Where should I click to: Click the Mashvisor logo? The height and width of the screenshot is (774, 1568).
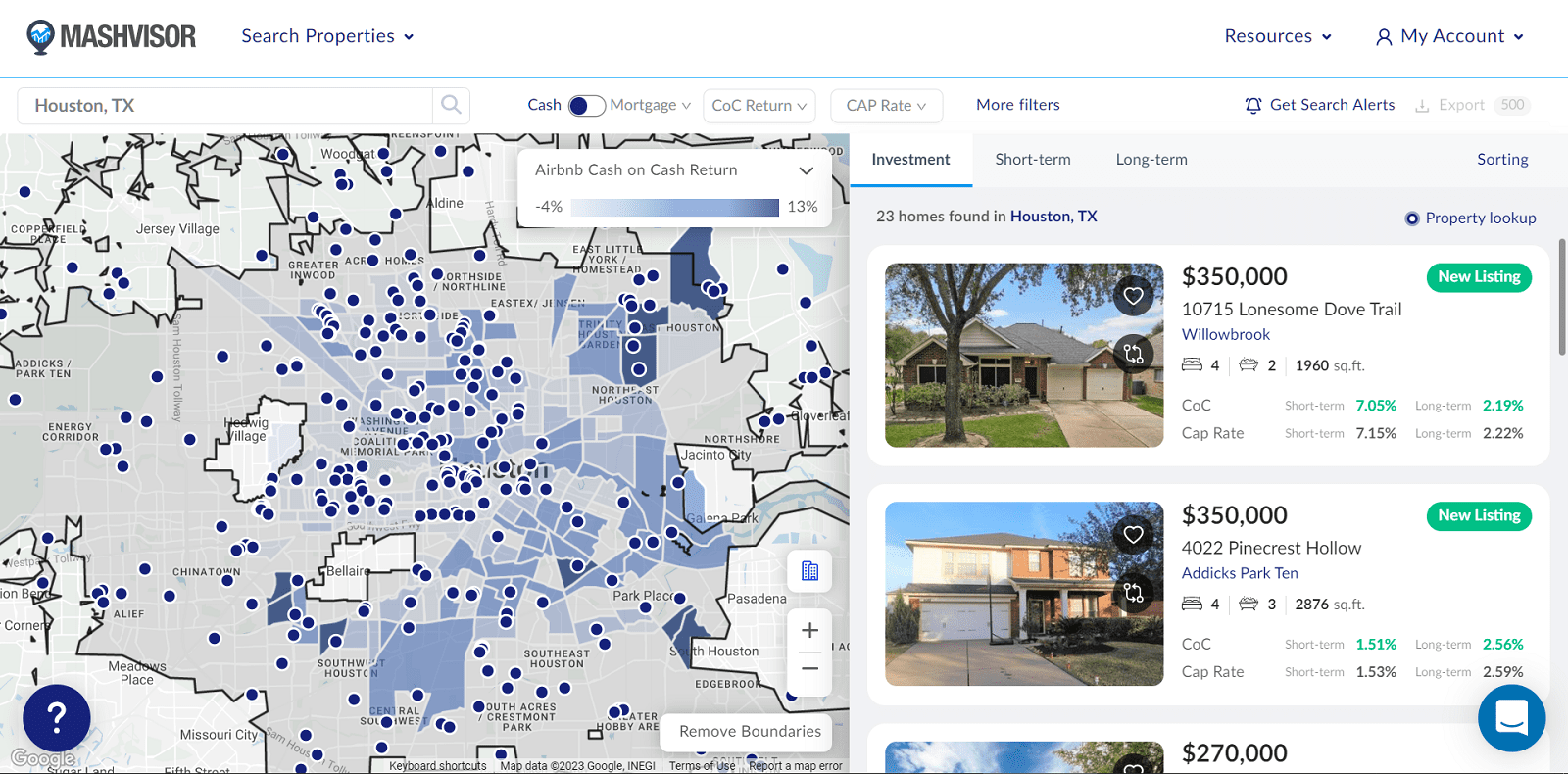tap(111, 36)
